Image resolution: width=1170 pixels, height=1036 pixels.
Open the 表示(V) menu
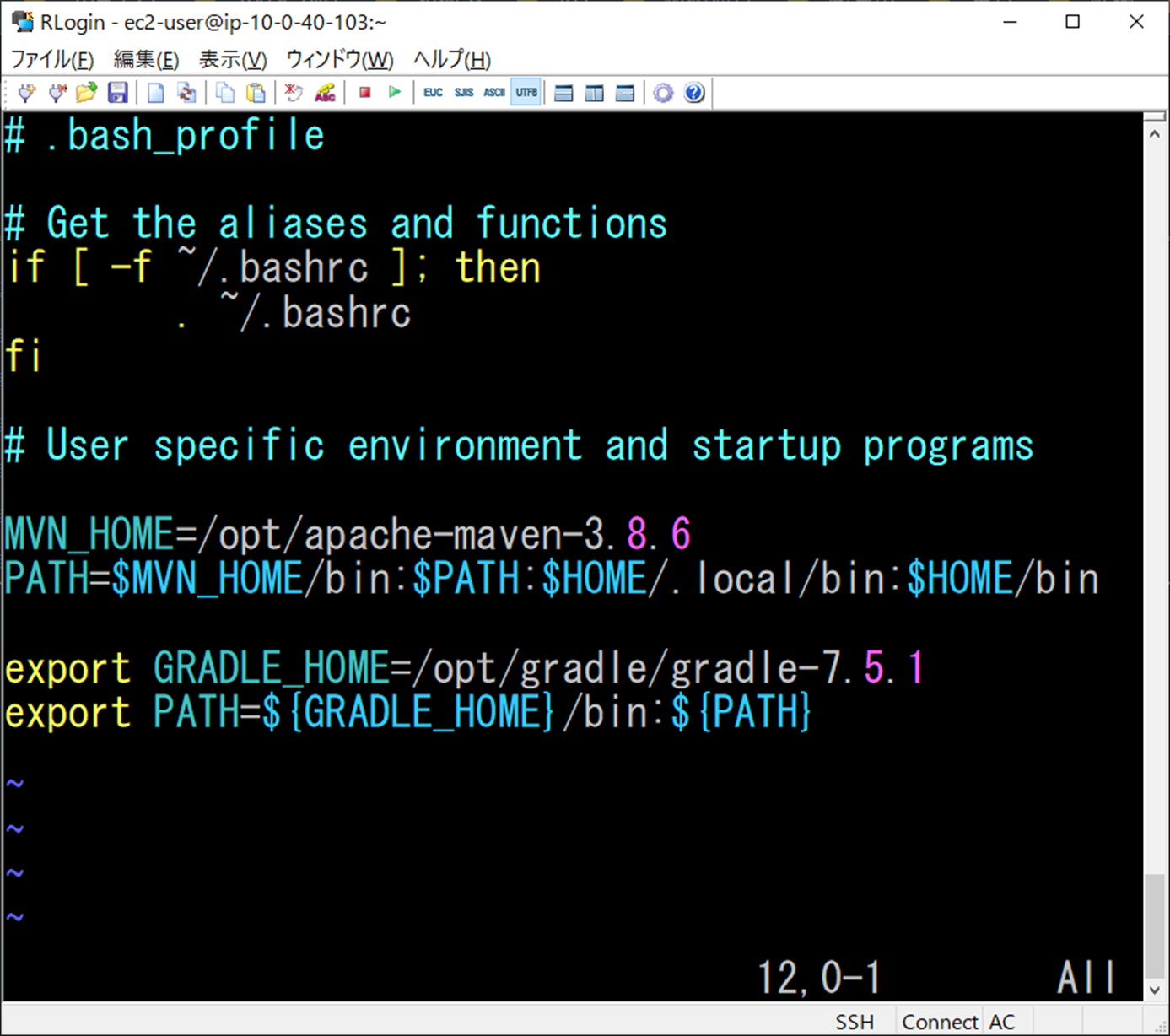click(233, 60)
